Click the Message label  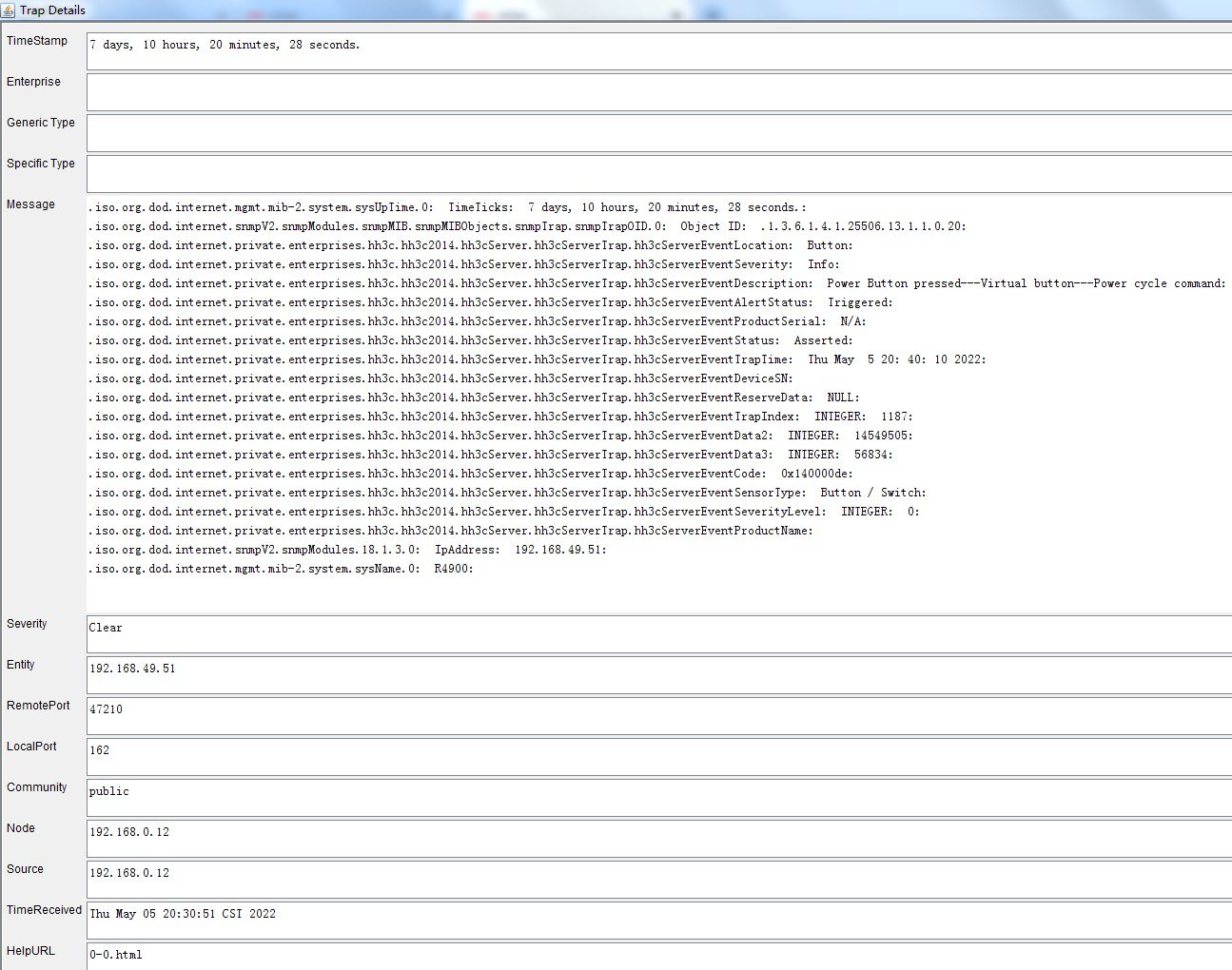(x=30, y=204)
